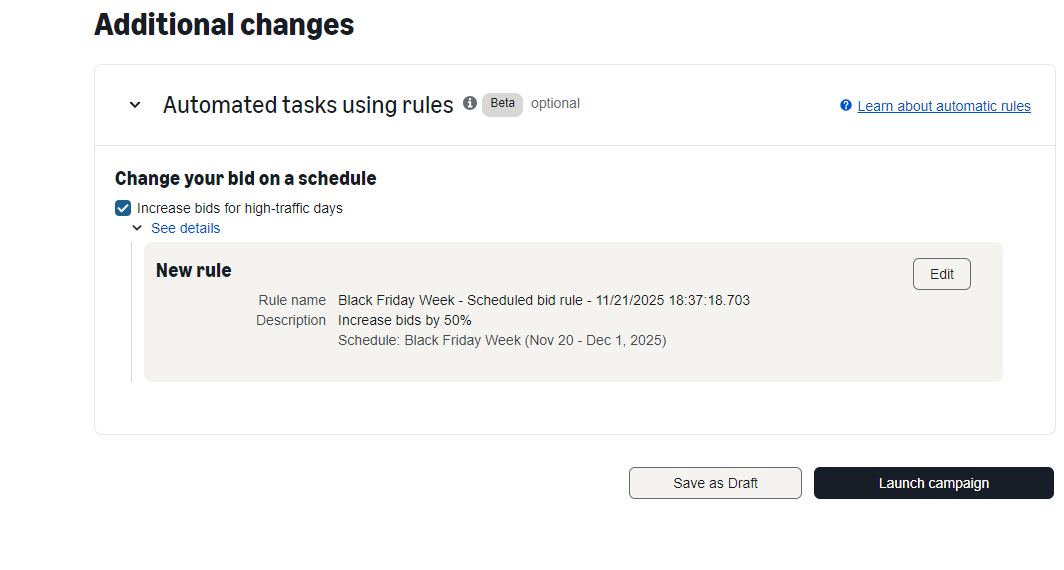This screenshot has width=1064, height=570.
Task: Click 'Change your bid on a schedule' heading
Action: click(x=245, y=178)
